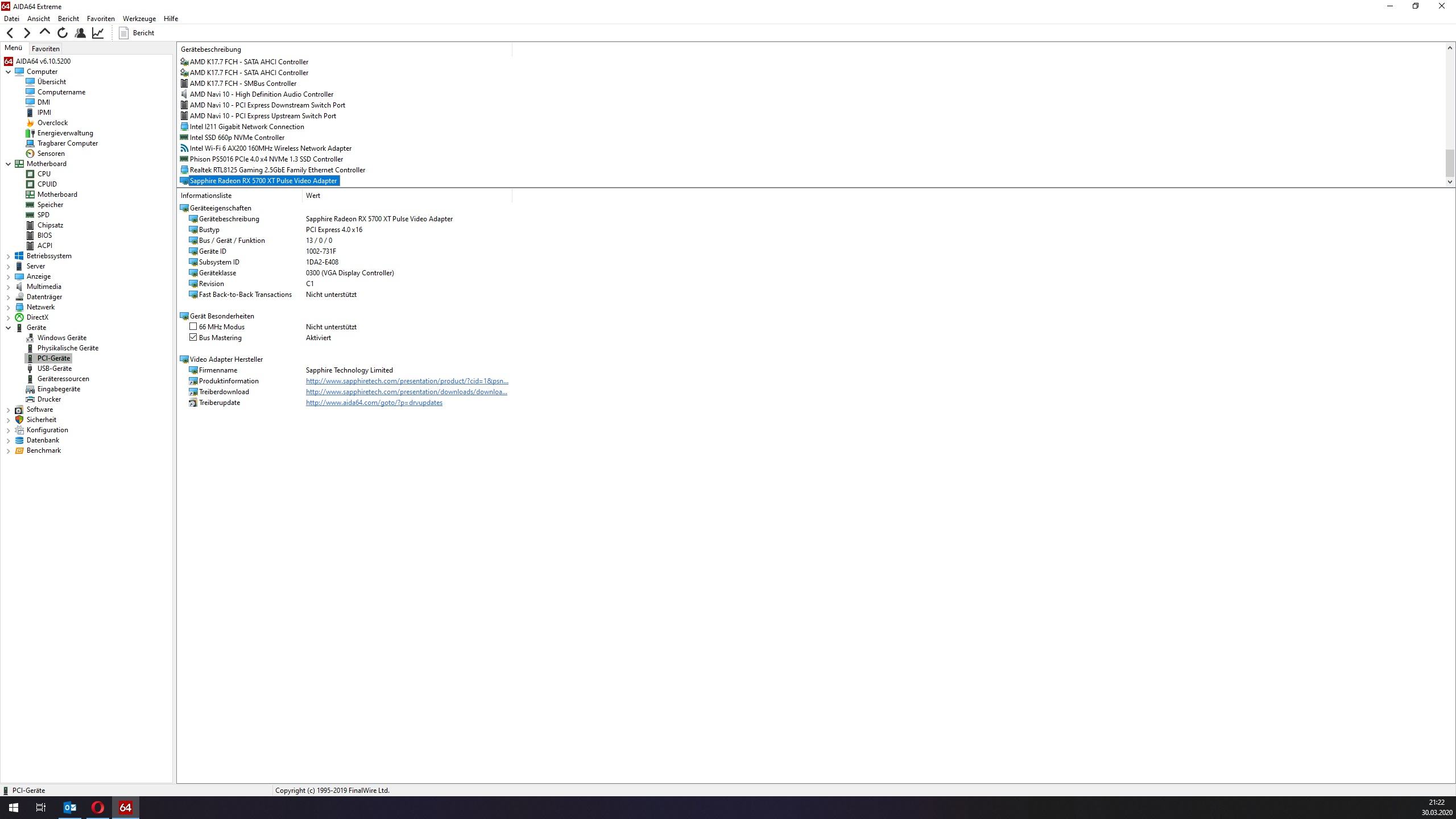Select the Sensoren tree item
Viewport: 1456px width, 819px height.
[51, 154]
